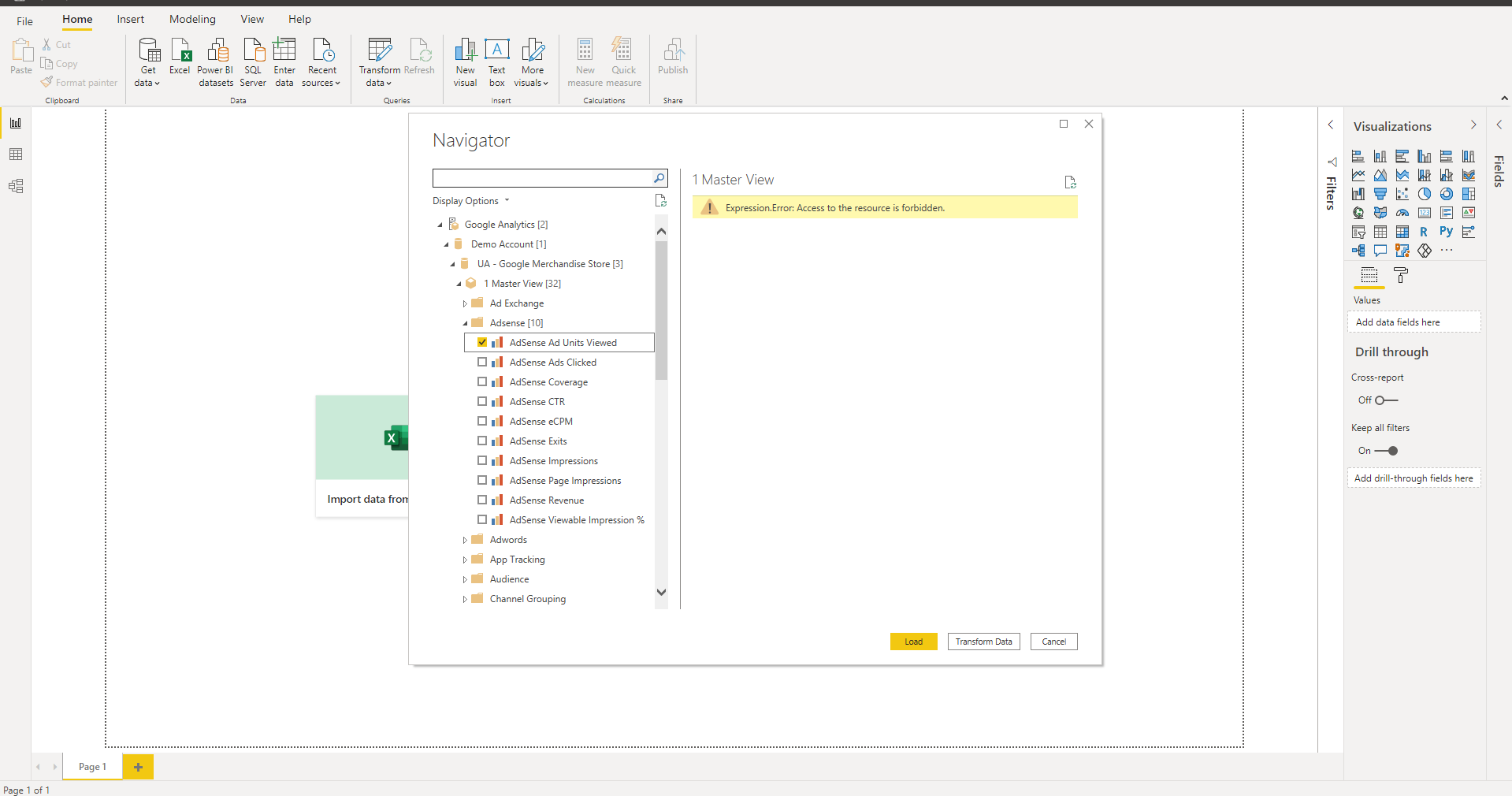Tick the AdSense CTR checkbox
Viewport: 1512px width, 796px height.
[482, 401]
